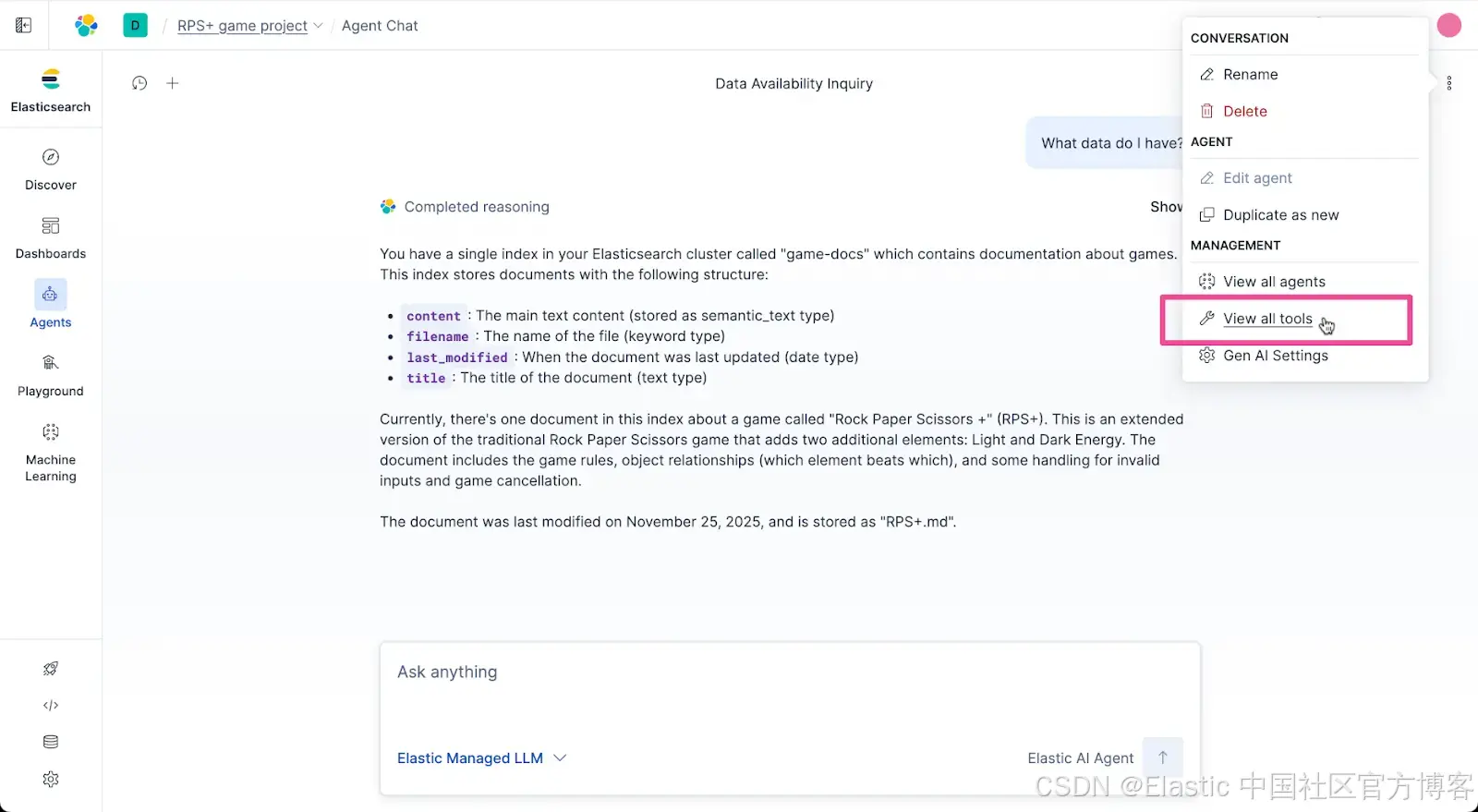The height and width of the screenshot is (812, 1478).
Task: Click the rocket icon in the sidebar footer
Action: [51, 669]
